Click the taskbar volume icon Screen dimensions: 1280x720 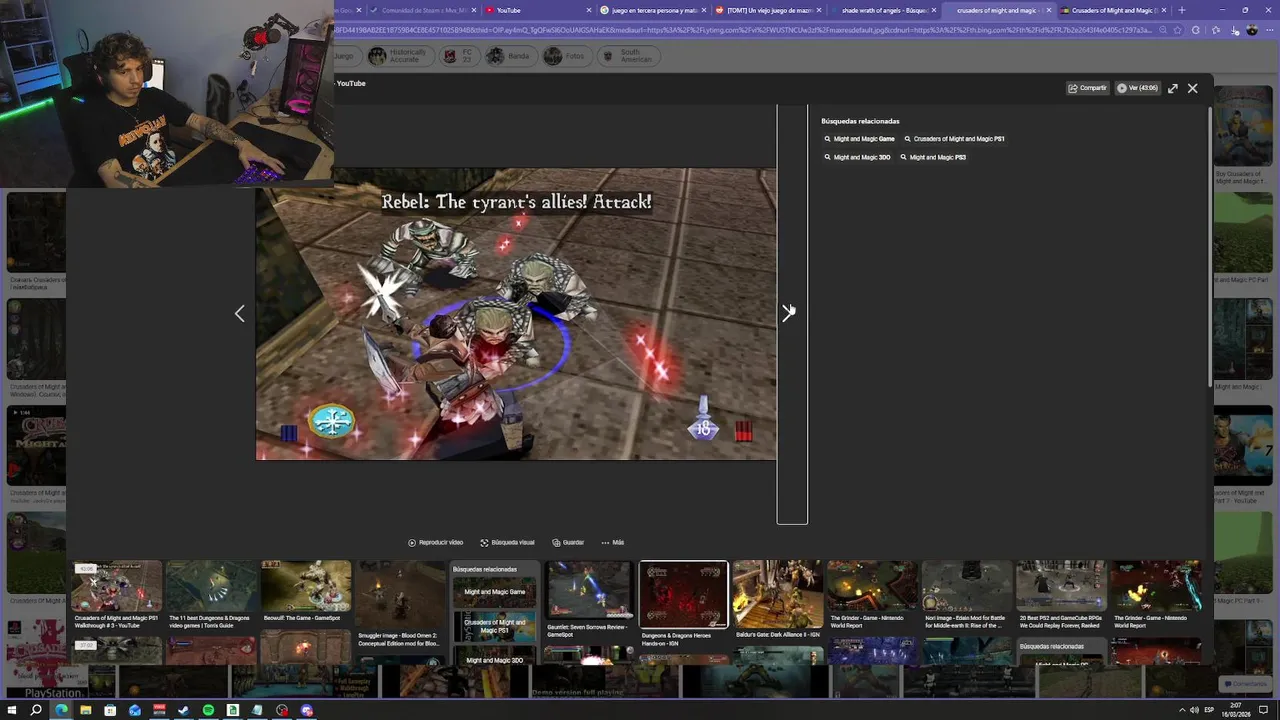(x=1194, y=710)
